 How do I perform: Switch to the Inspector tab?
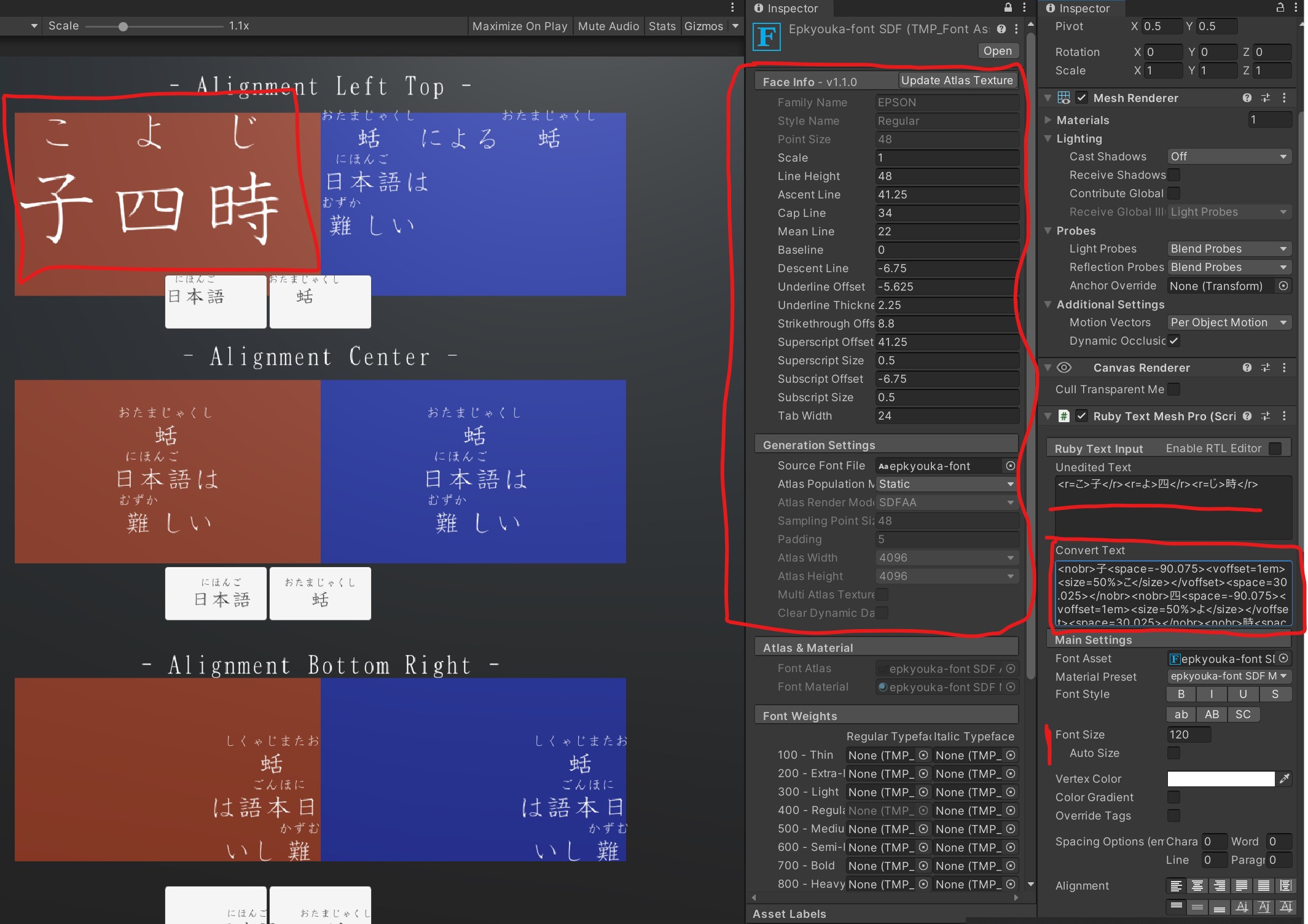788,9
